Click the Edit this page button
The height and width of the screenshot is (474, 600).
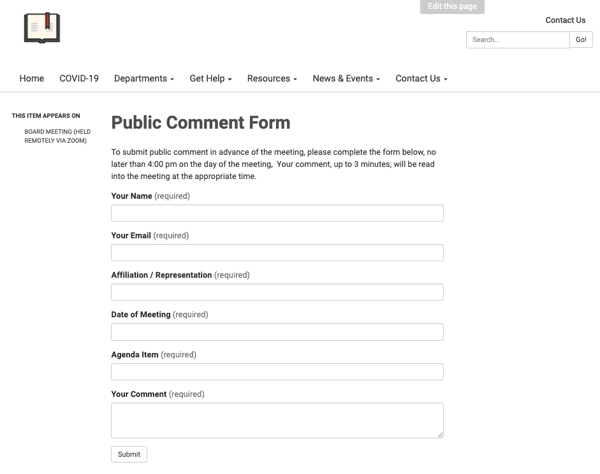(452, 7)
